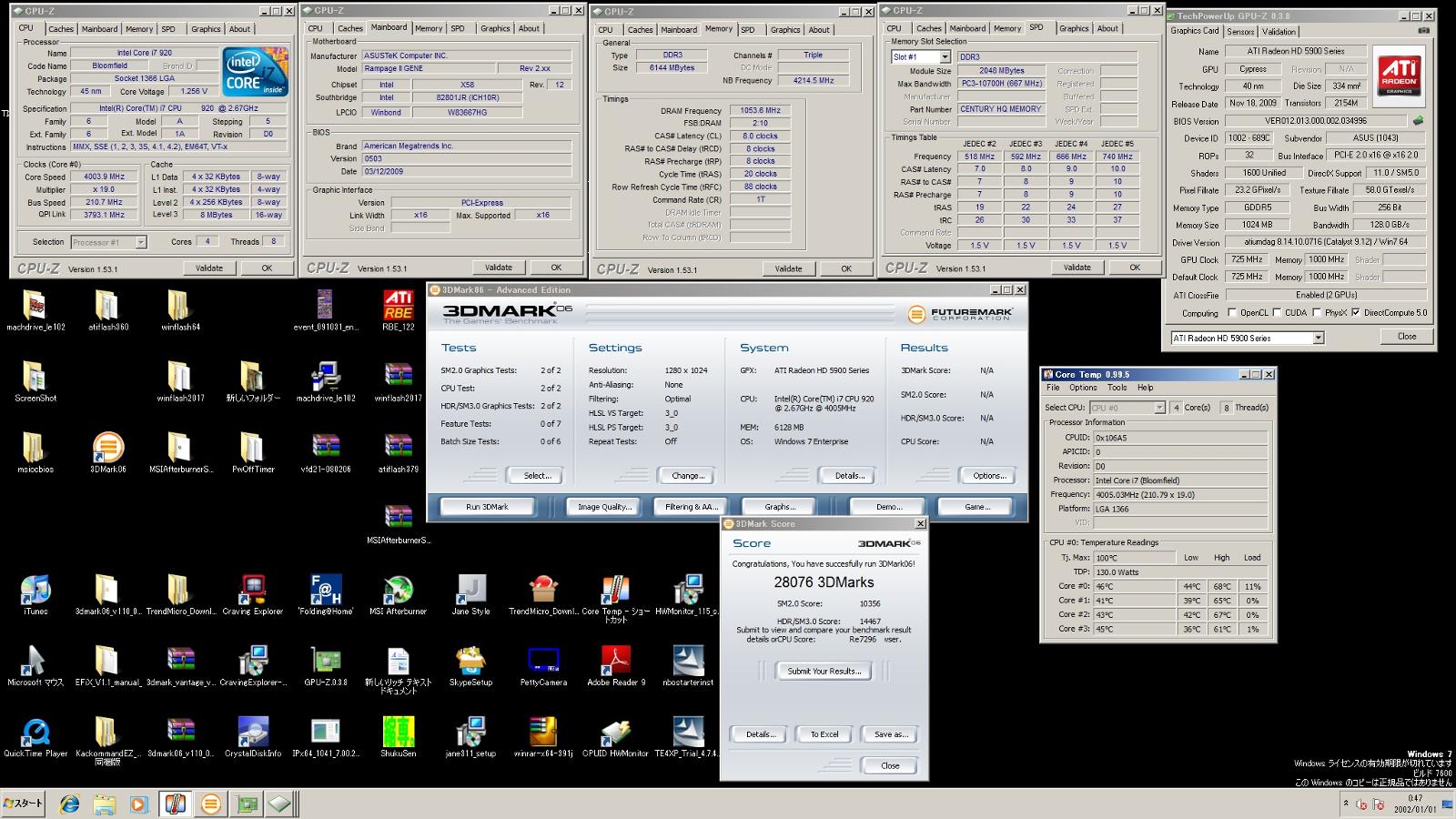1456x819 pixels.
Task: Select Graphics tab in the CPU-Z Memory window
Action: coord(785,30)
